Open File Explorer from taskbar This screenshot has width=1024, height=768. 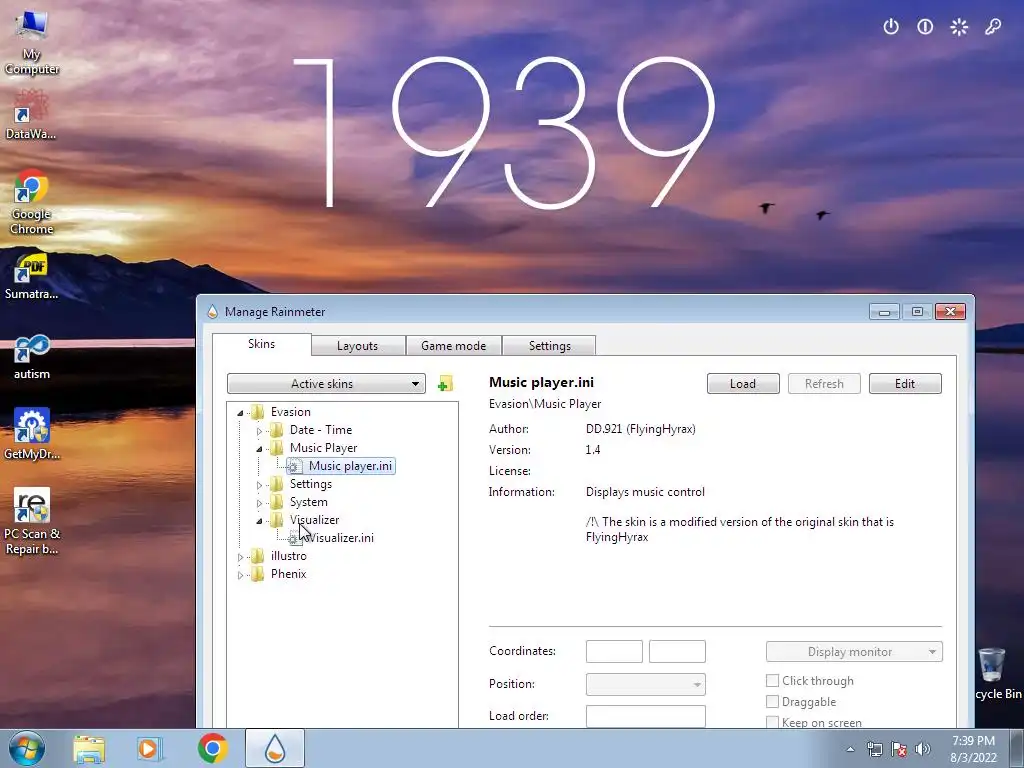coord(89,748)
